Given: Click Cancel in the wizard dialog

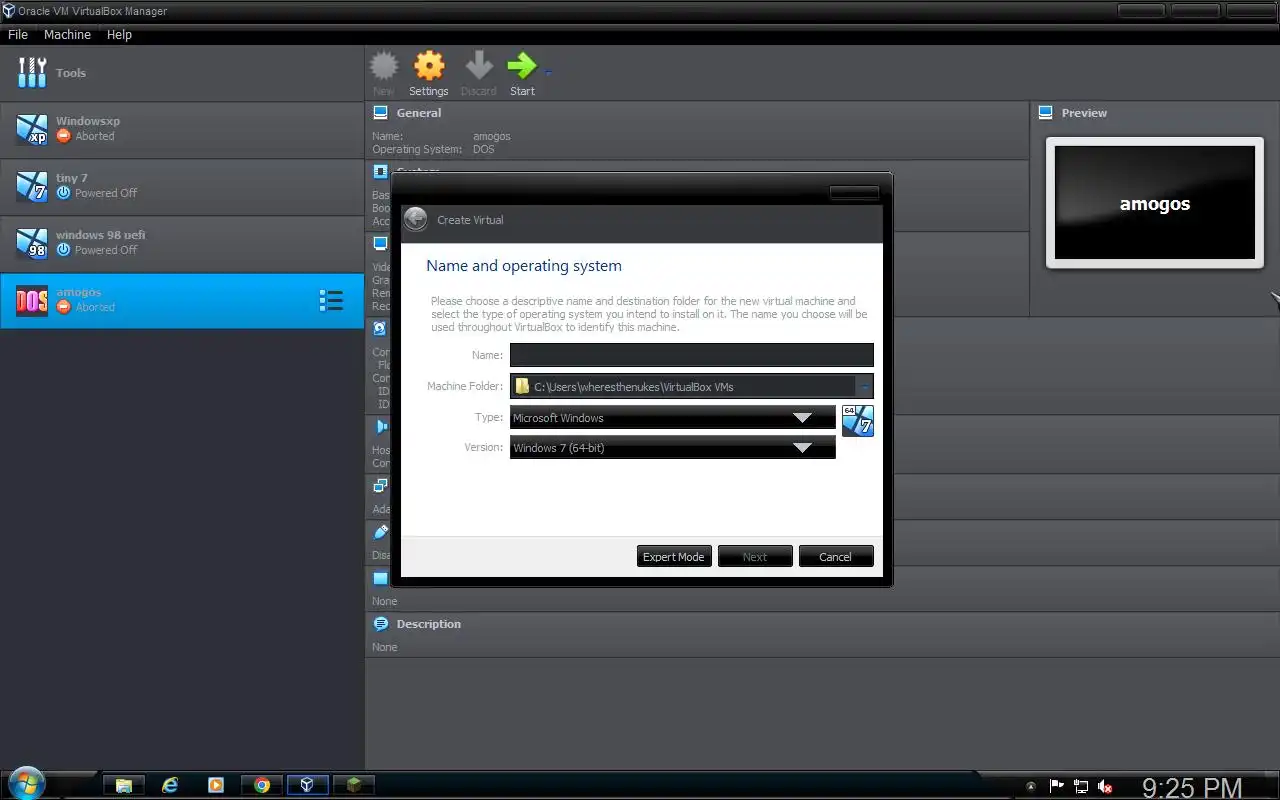Looking at the screenshot, I should tap(836, 557).
